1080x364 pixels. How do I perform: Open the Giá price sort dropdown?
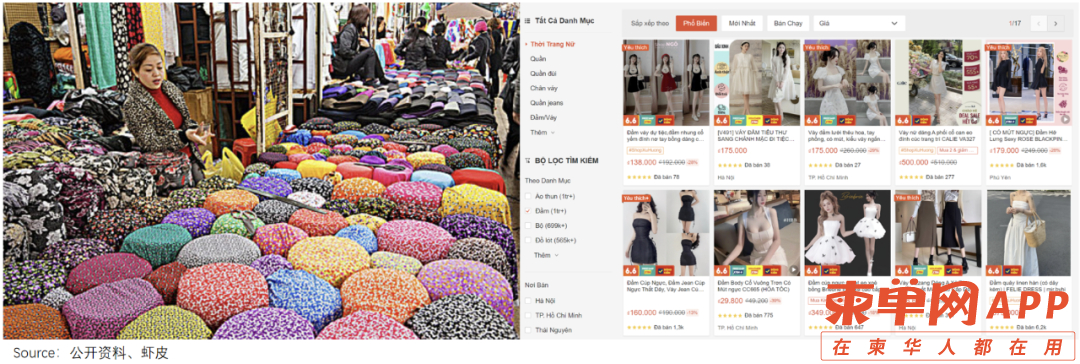tap(859, 23)
